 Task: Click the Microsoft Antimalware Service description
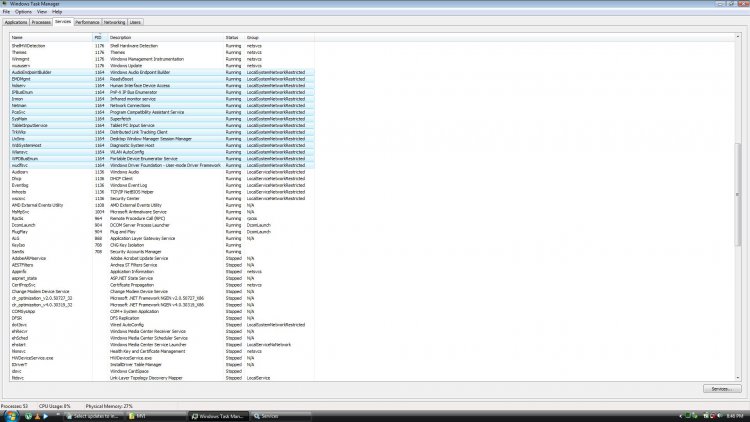tap(138, 212)
